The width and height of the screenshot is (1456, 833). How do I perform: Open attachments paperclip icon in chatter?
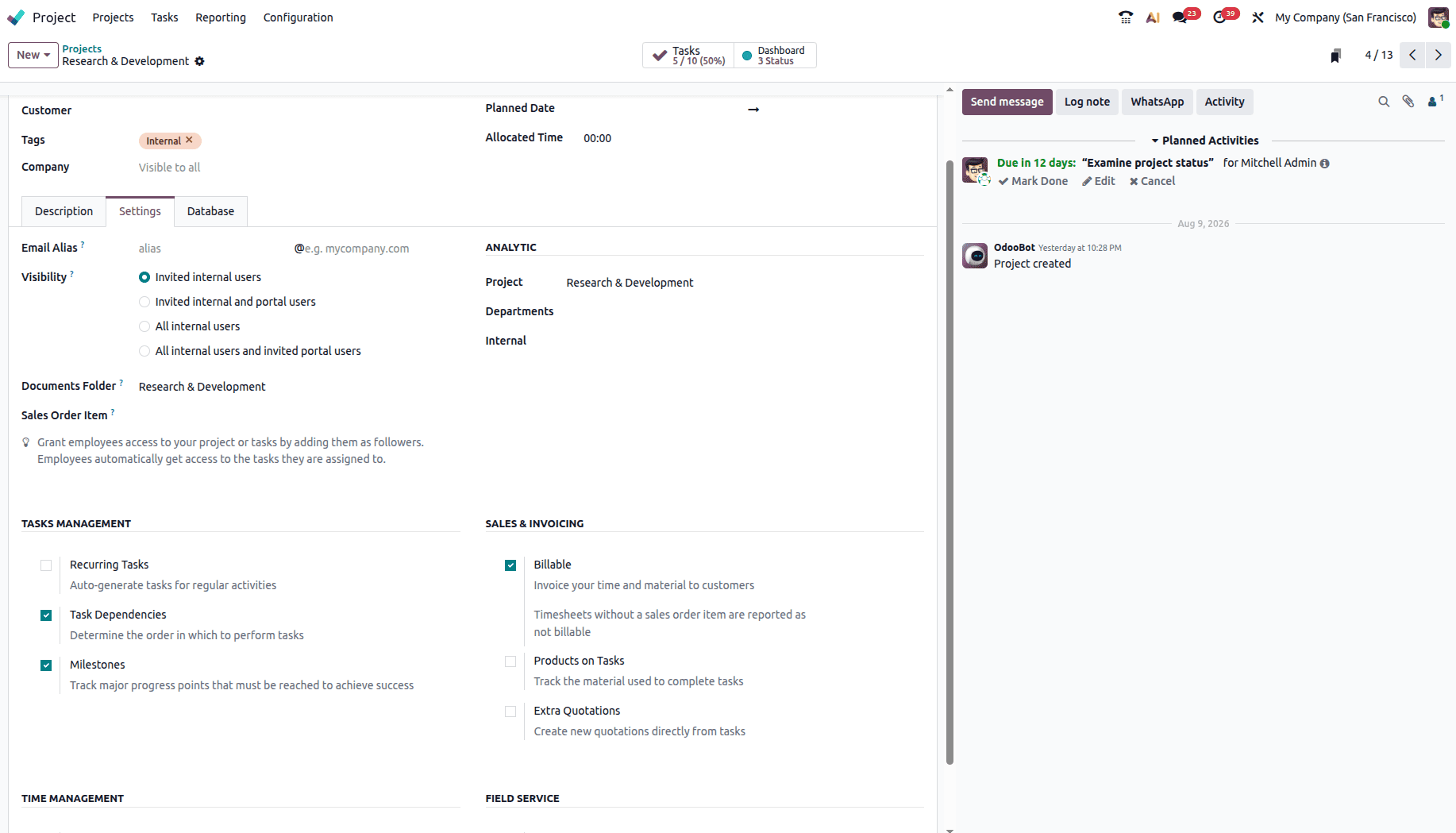tap(1408, 102)
